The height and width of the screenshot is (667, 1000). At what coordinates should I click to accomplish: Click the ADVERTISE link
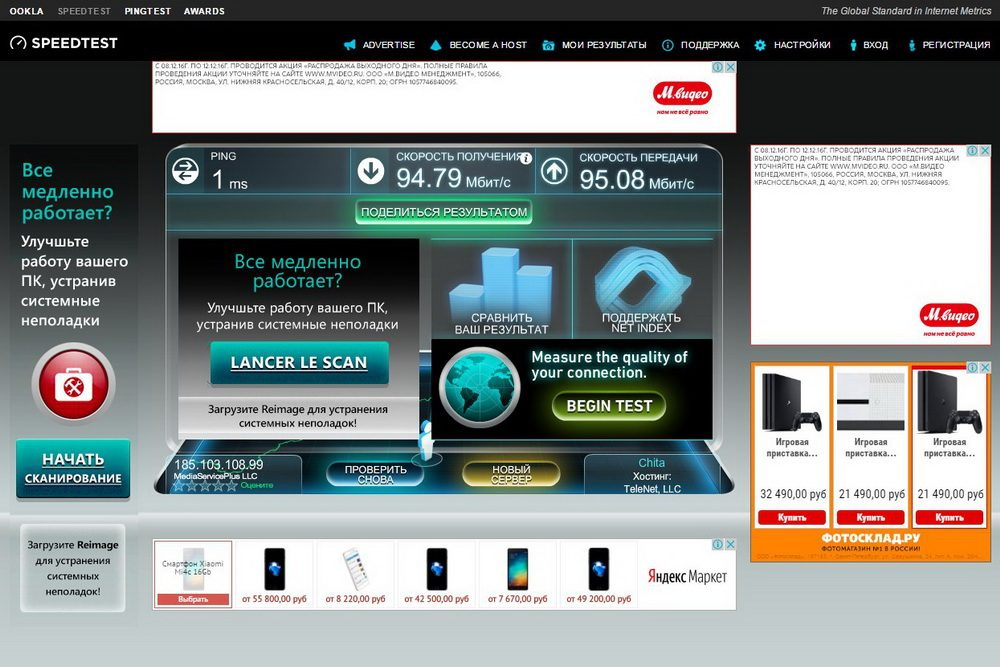tap(388, 45)
